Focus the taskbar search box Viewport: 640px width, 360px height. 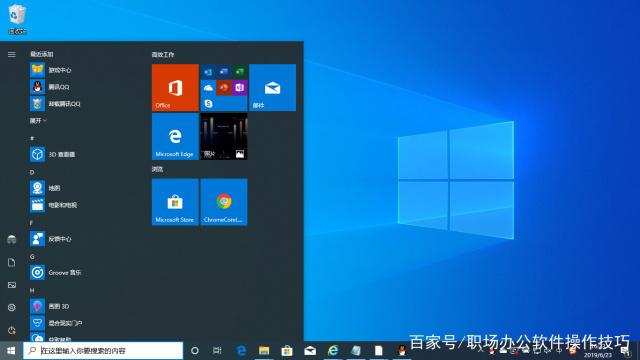[103, 351]
